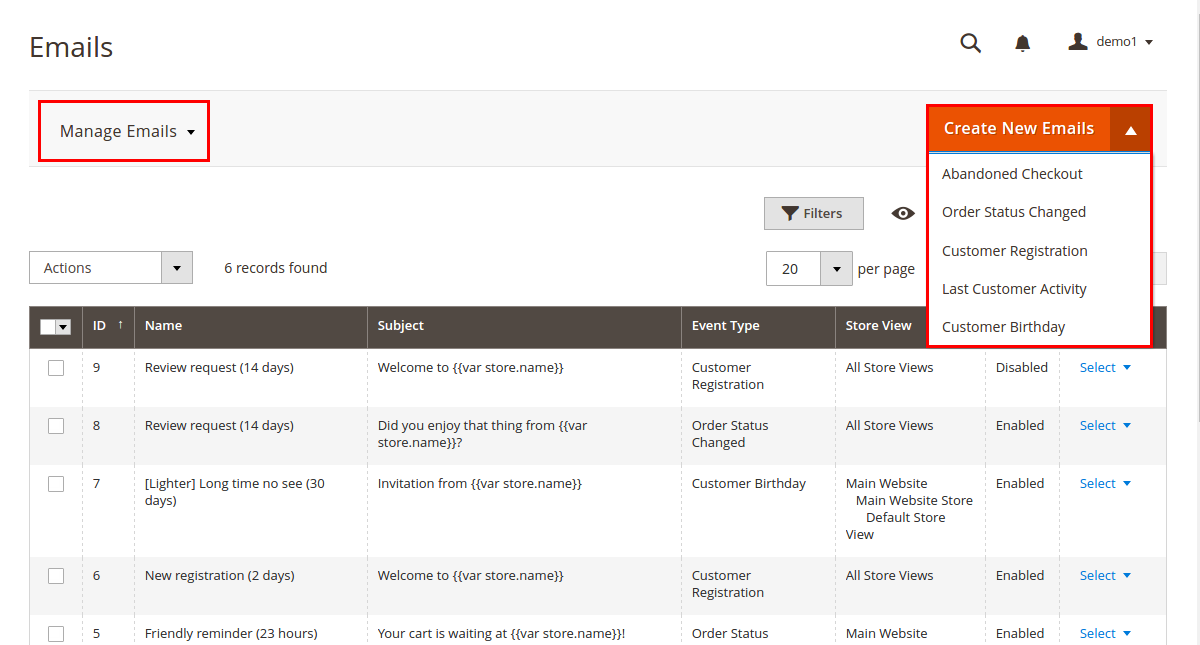Choose Abandoned Checkout from the menu

(x=1012, y=174)
